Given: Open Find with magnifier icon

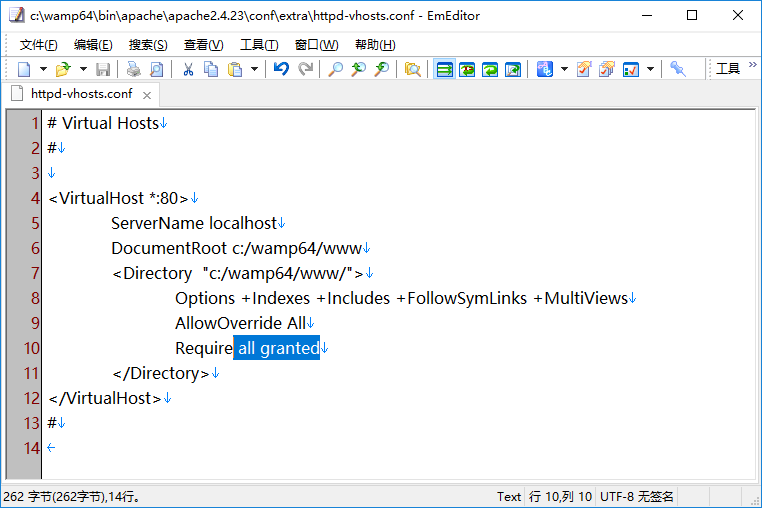Looking at the screenshot, I should pyautogui.click(x=335, y=70).
